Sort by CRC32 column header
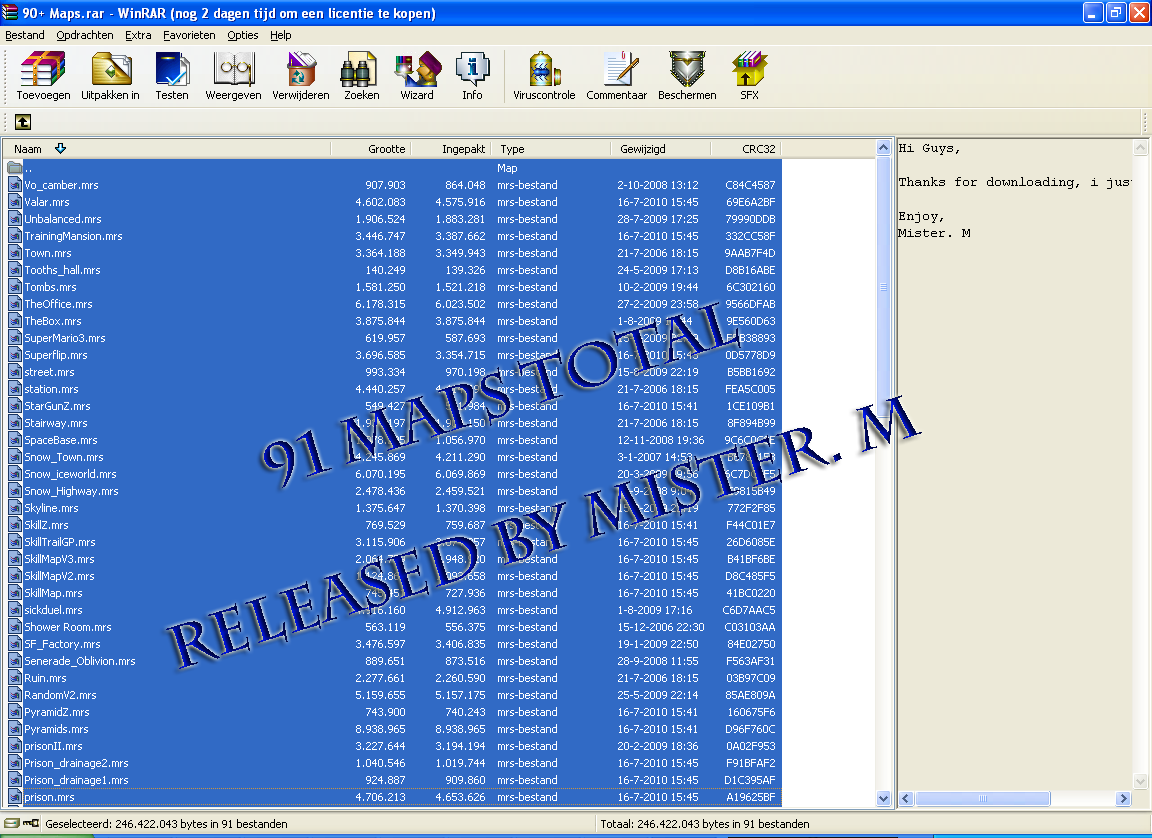 pos(746,148)
